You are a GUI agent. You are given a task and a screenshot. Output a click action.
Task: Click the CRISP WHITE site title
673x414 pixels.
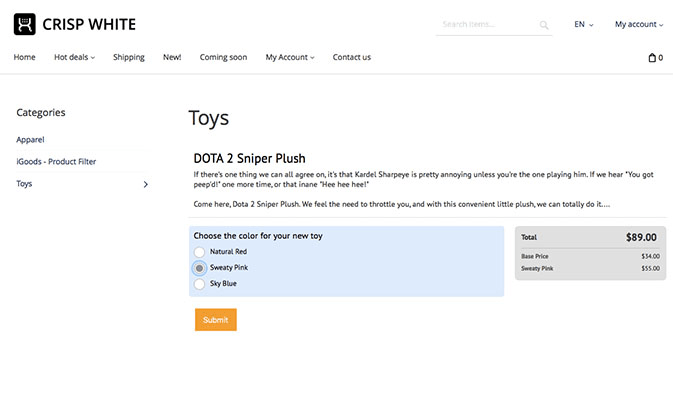89,24
